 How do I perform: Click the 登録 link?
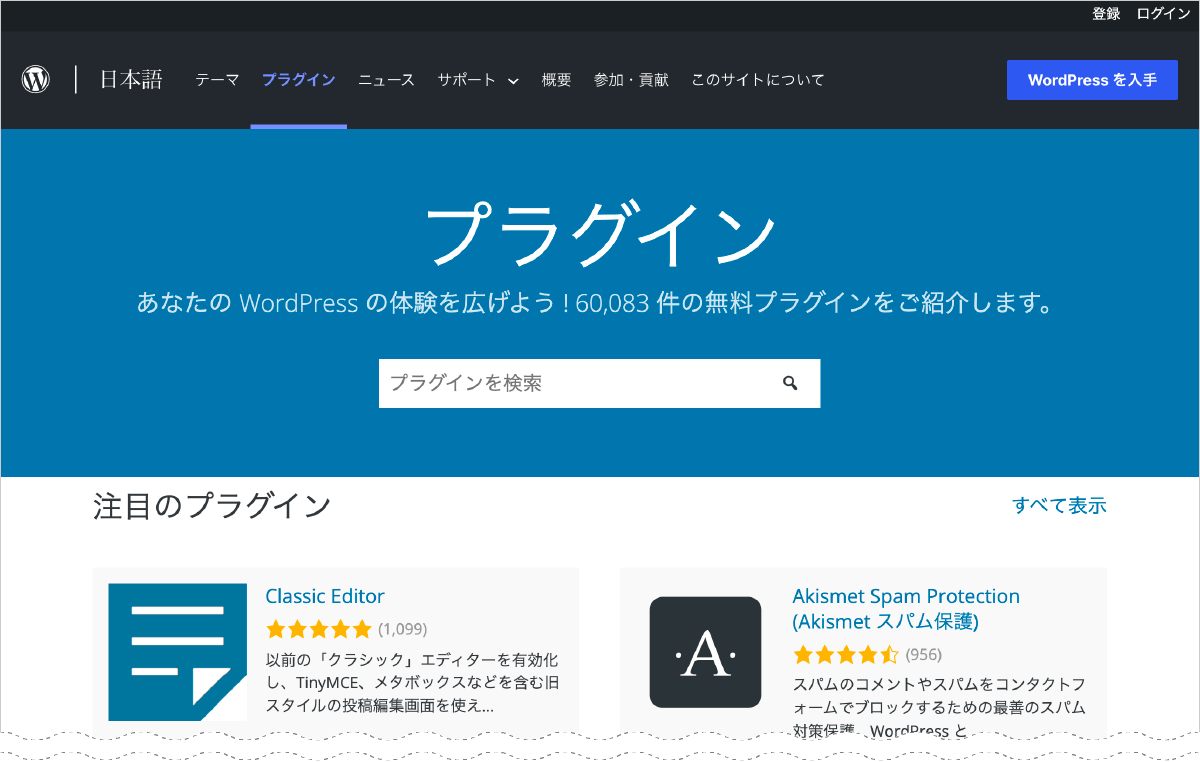[x=1106, y=14]
